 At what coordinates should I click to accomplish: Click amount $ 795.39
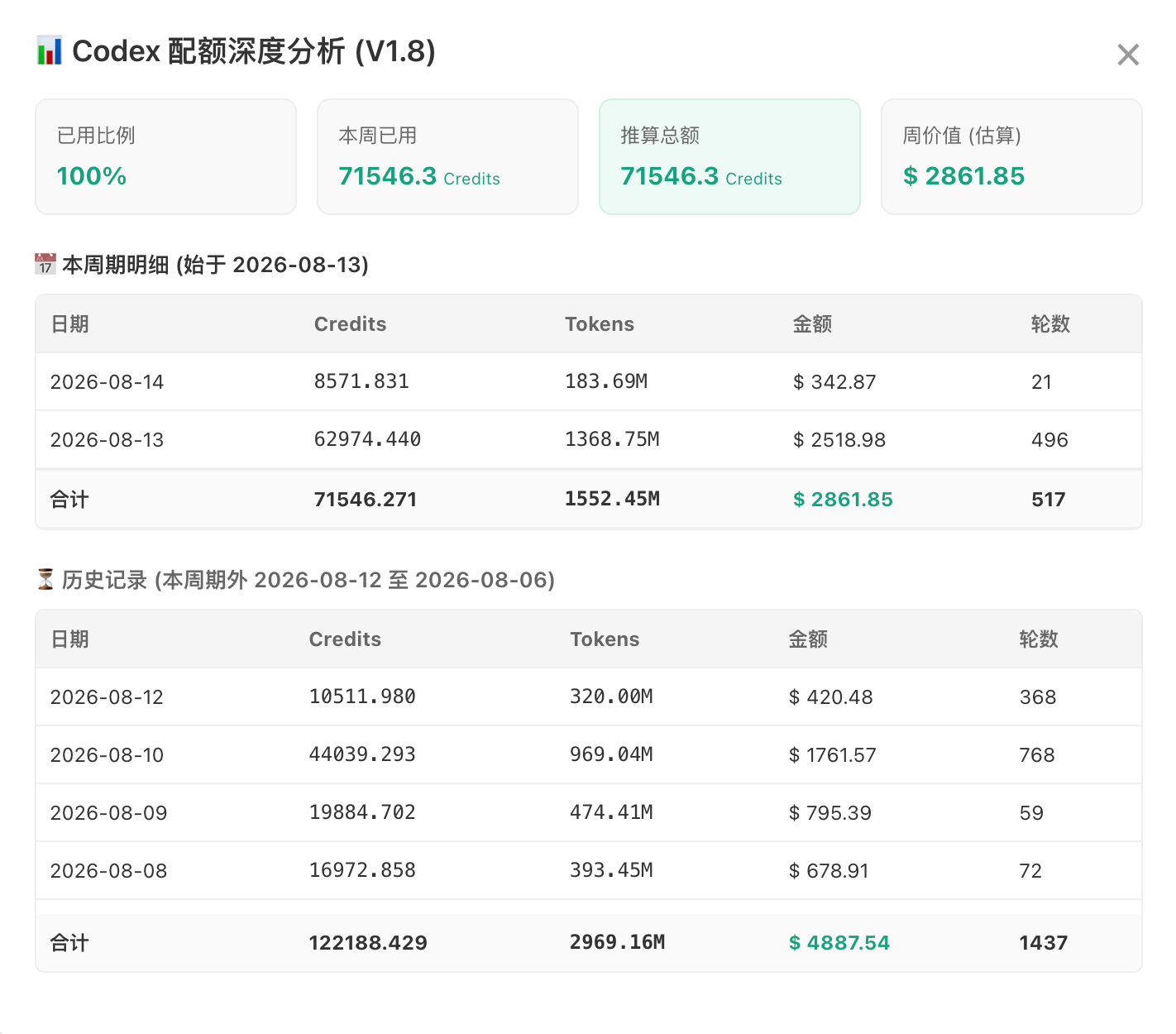(x=829, y=813)
